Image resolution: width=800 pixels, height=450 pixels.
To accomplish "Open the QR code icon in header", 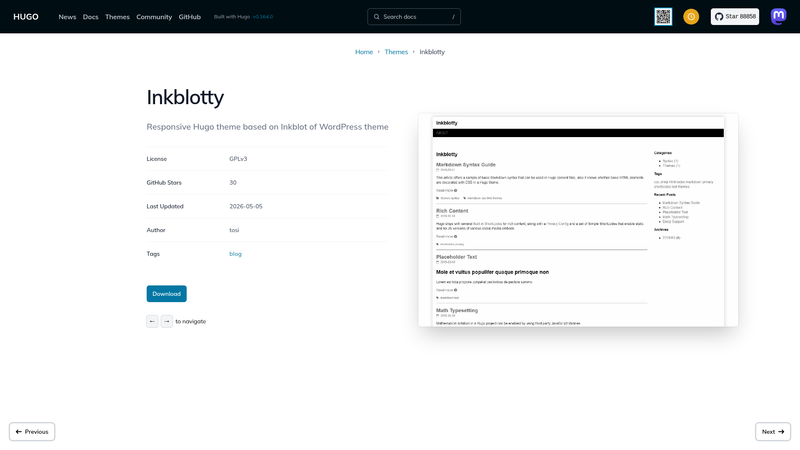I will [x=663, y=17].
